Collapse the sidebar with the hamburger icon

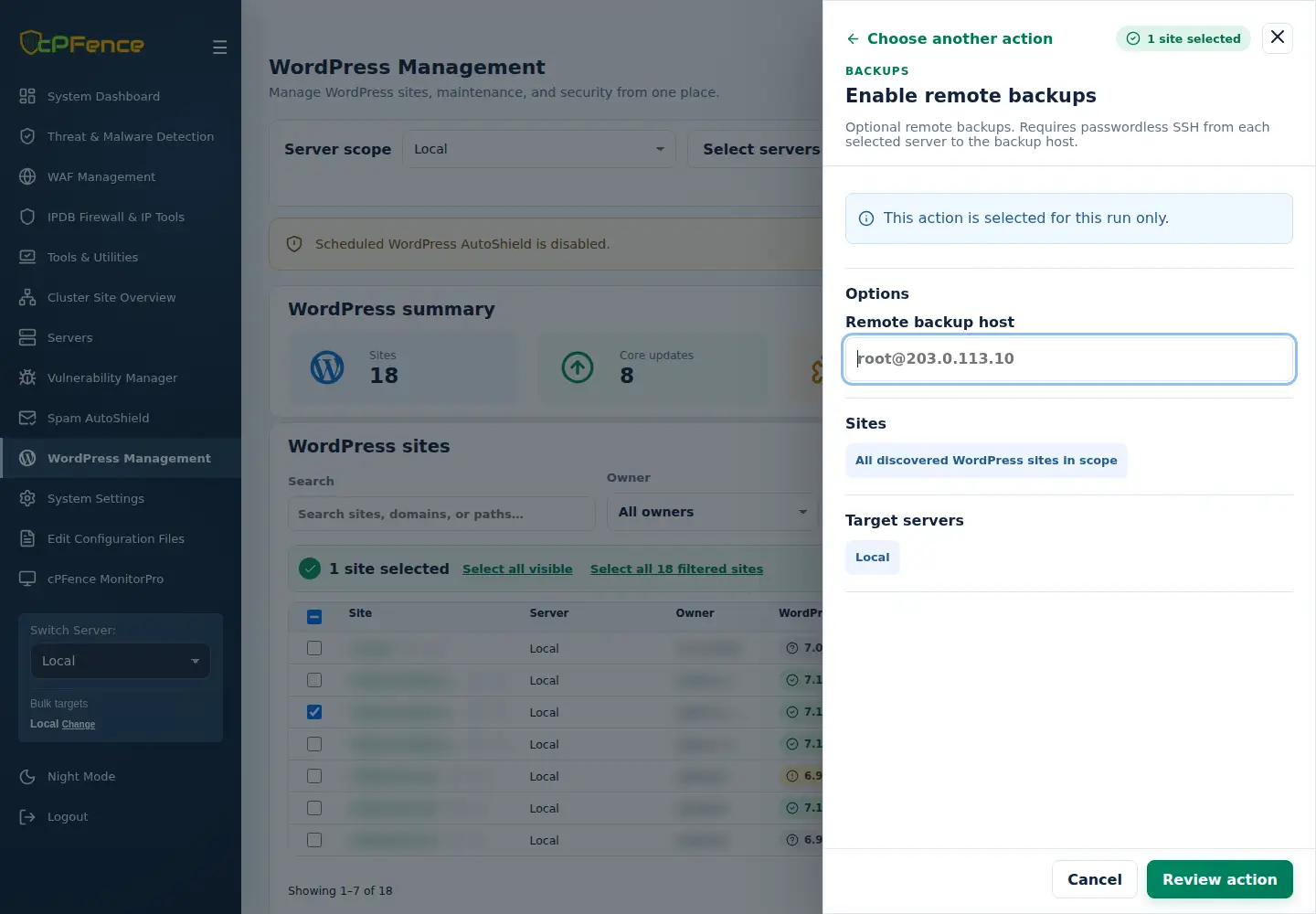pos(219,47)
